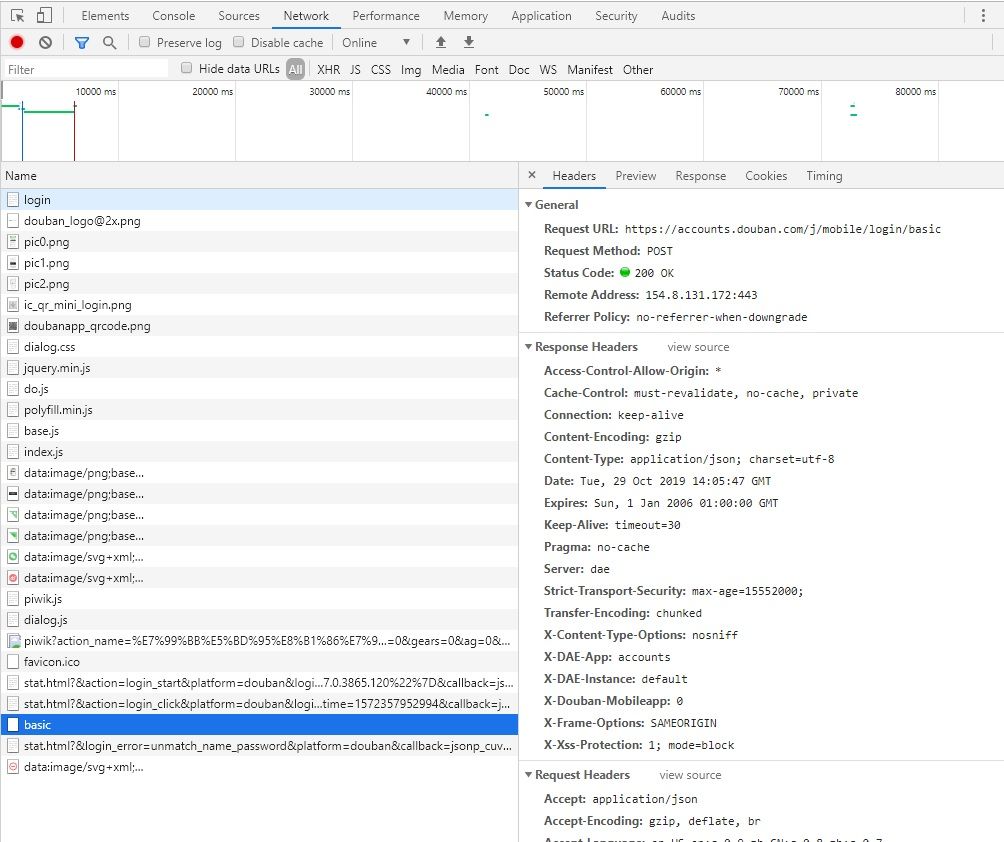1004x842 pixels.
Task: Click the file icon beside piwik.js
Action: pyautogui.click(x=13, y=599)
